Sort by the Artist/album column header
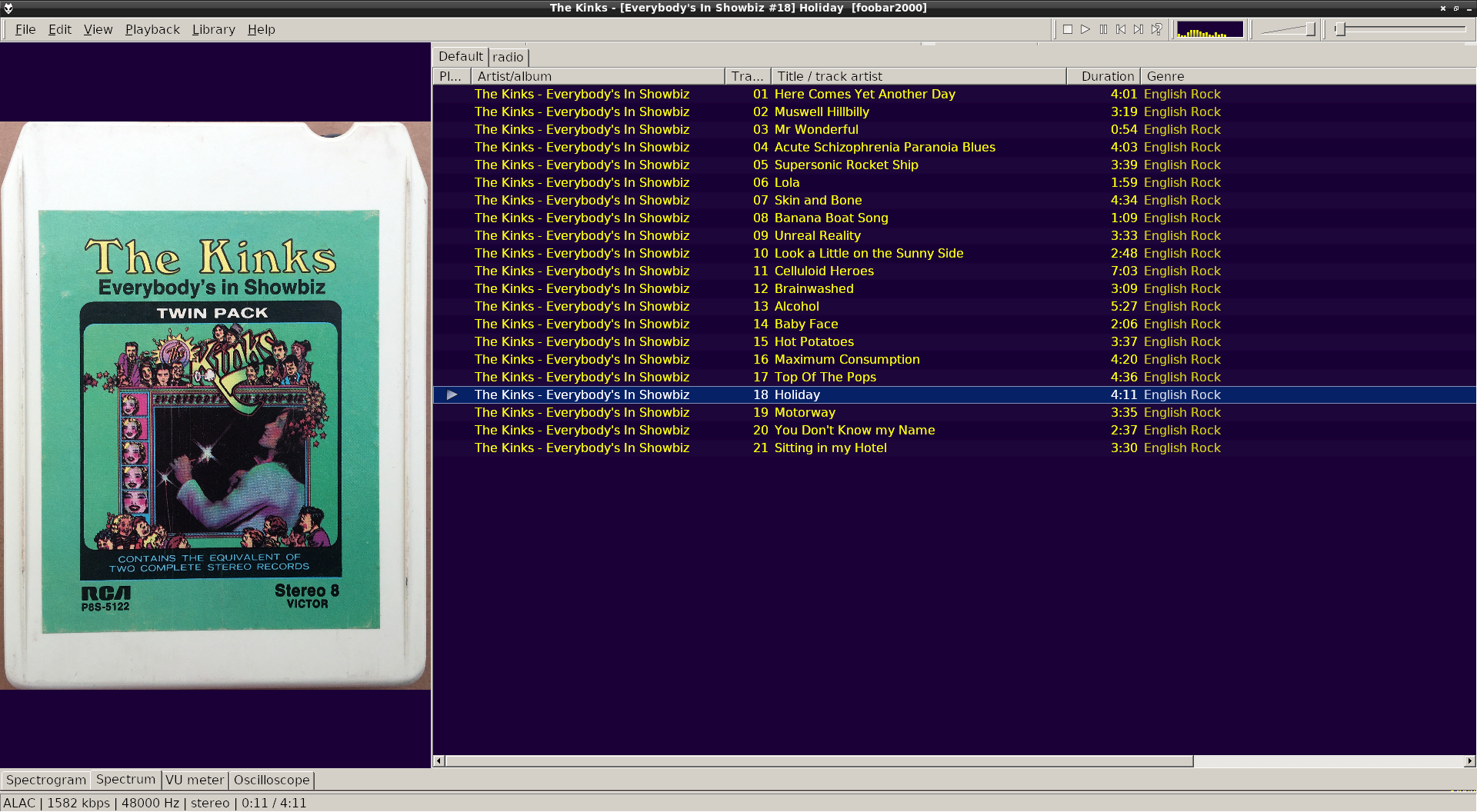The width and height of the screenshot is (1477, 812). click(598, 76)
